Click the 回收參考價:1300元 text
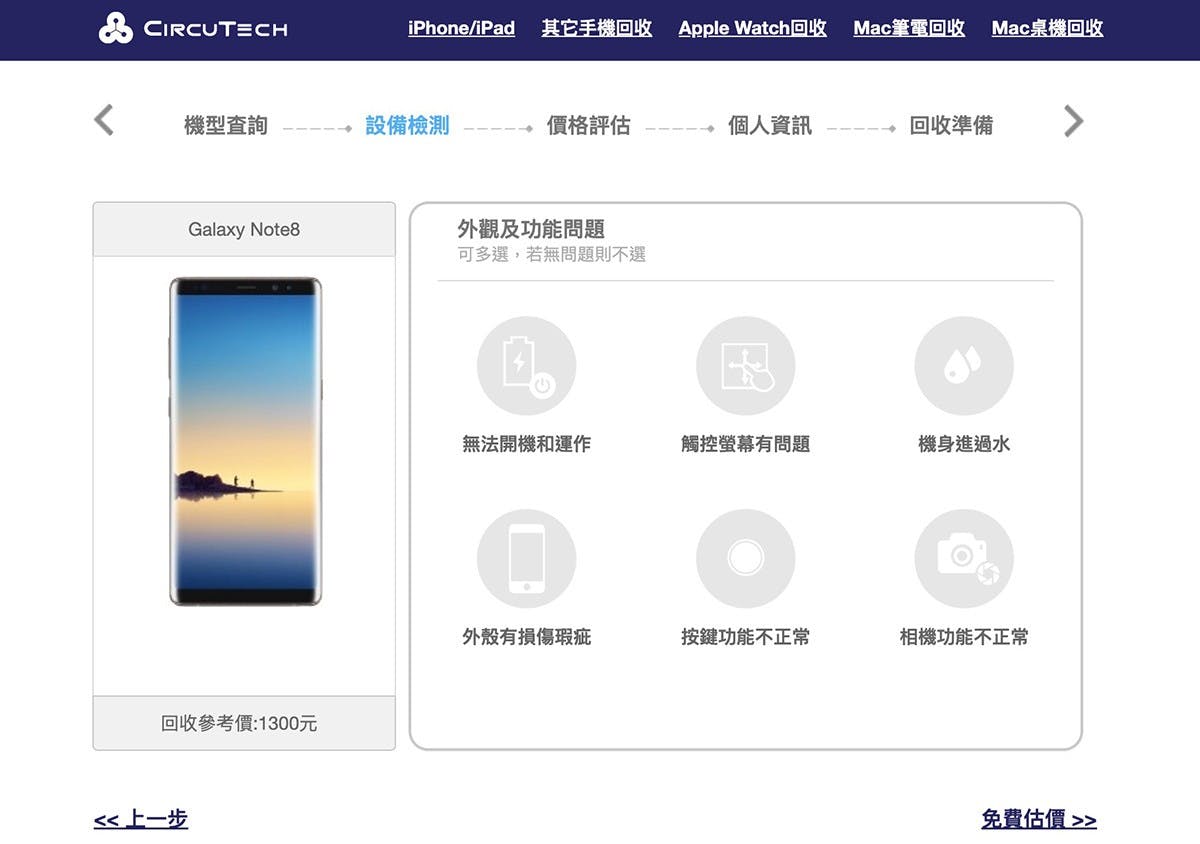 click(x=239, y=723)
